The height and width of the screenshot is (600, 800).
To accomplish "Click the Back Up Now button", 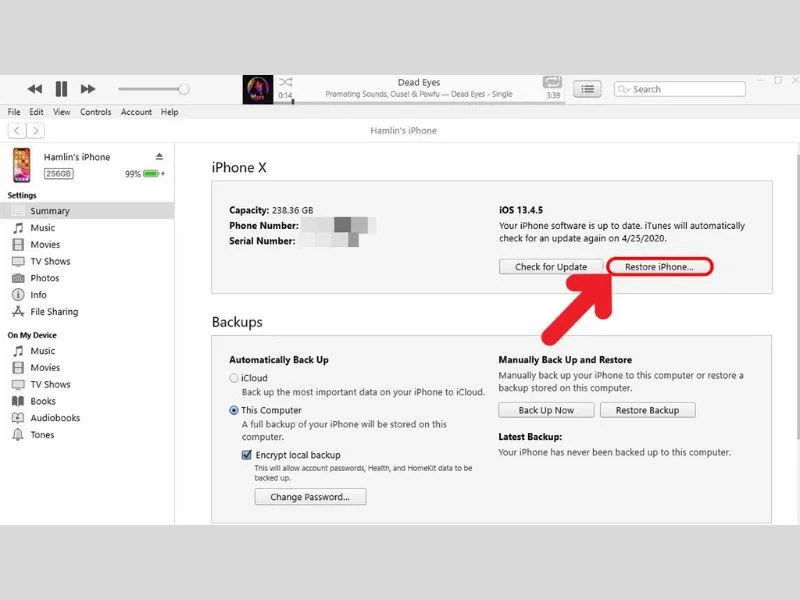I will click(x=546, y=410).
